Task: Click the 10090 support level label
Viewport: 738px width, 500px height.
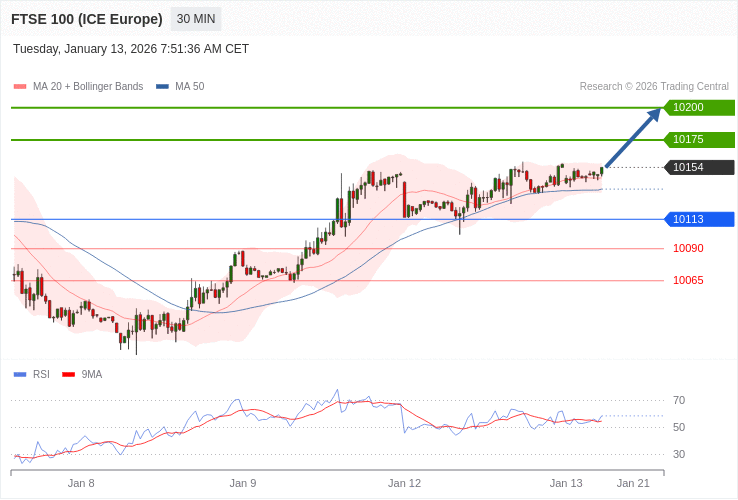Action: pyautogui.click(x=688, y=248)
